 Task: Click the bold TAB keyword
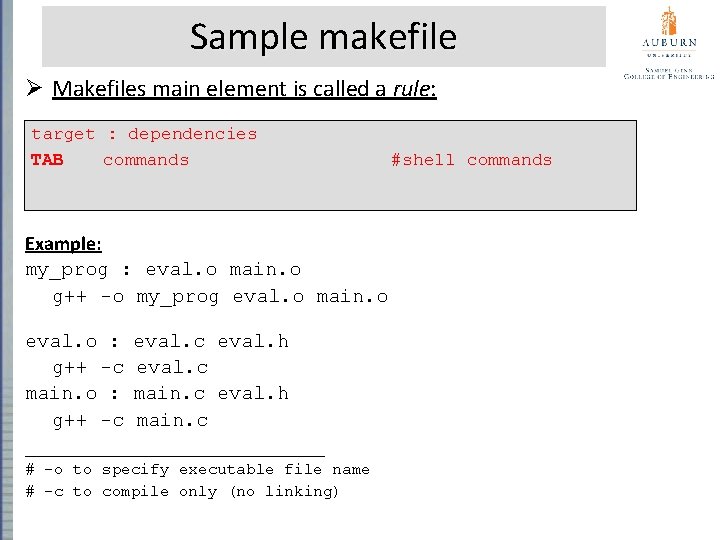[47, 160]
